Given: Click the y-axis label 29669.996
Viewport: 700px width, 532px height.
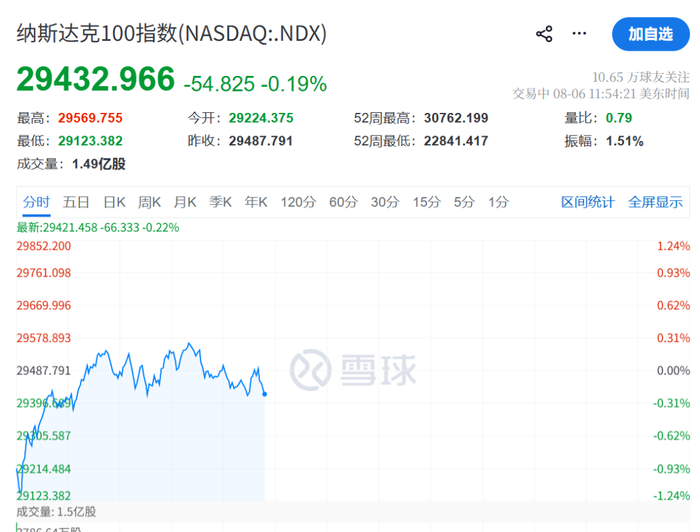Looking at the screenshot, I should tap(44, 305).
